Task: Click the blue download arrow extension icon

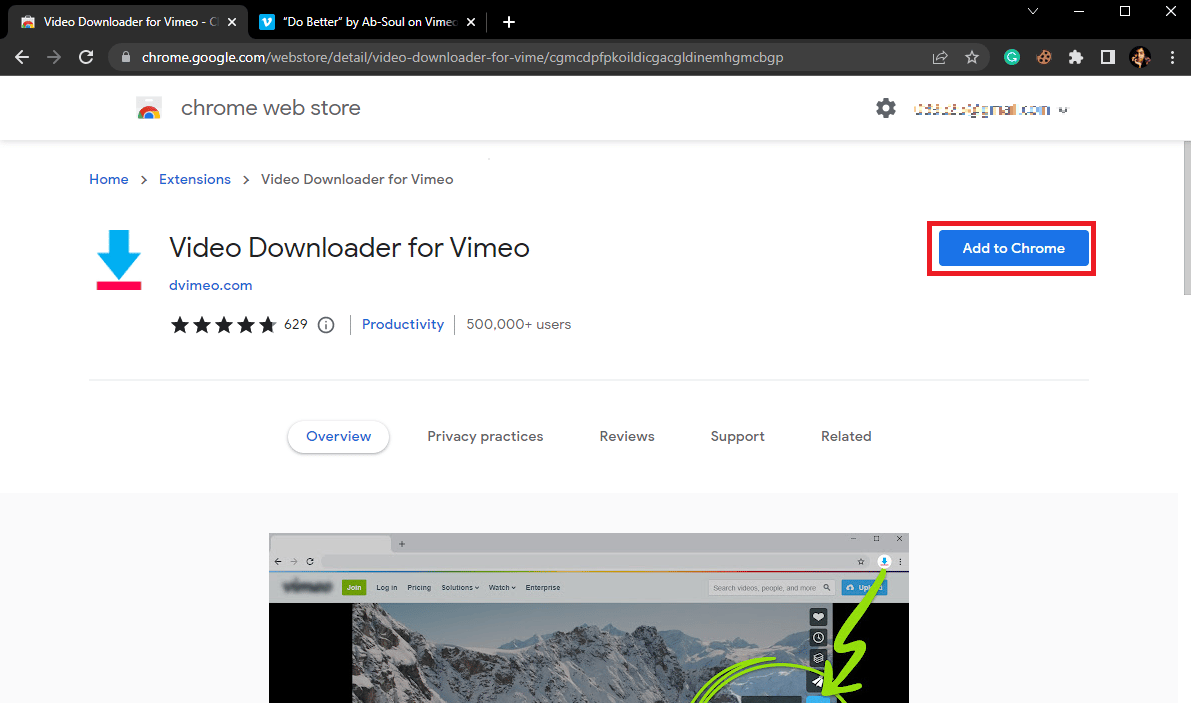Action: point(118,260)
